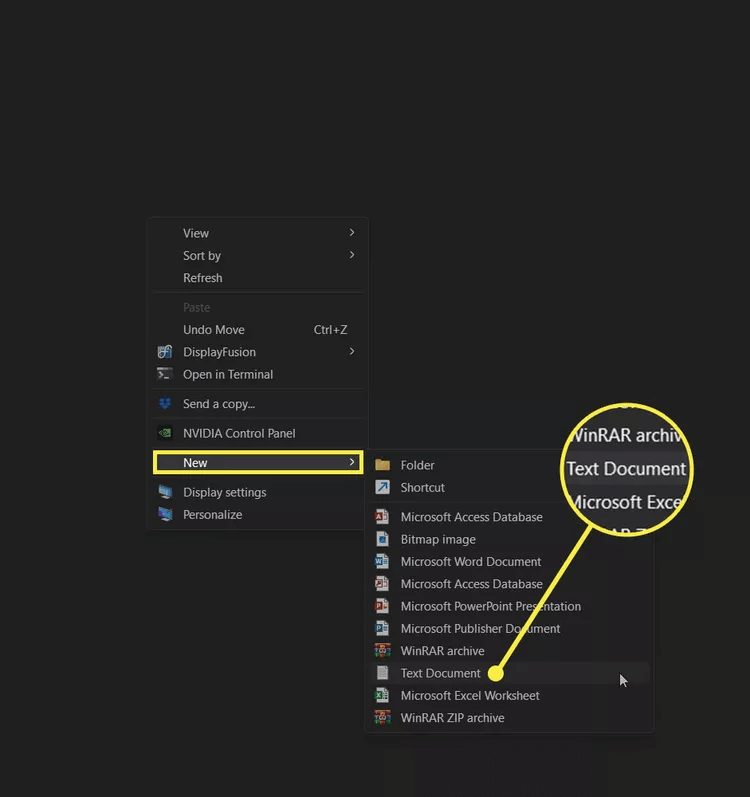Click the Text Document page icon

tap(382, 673)
